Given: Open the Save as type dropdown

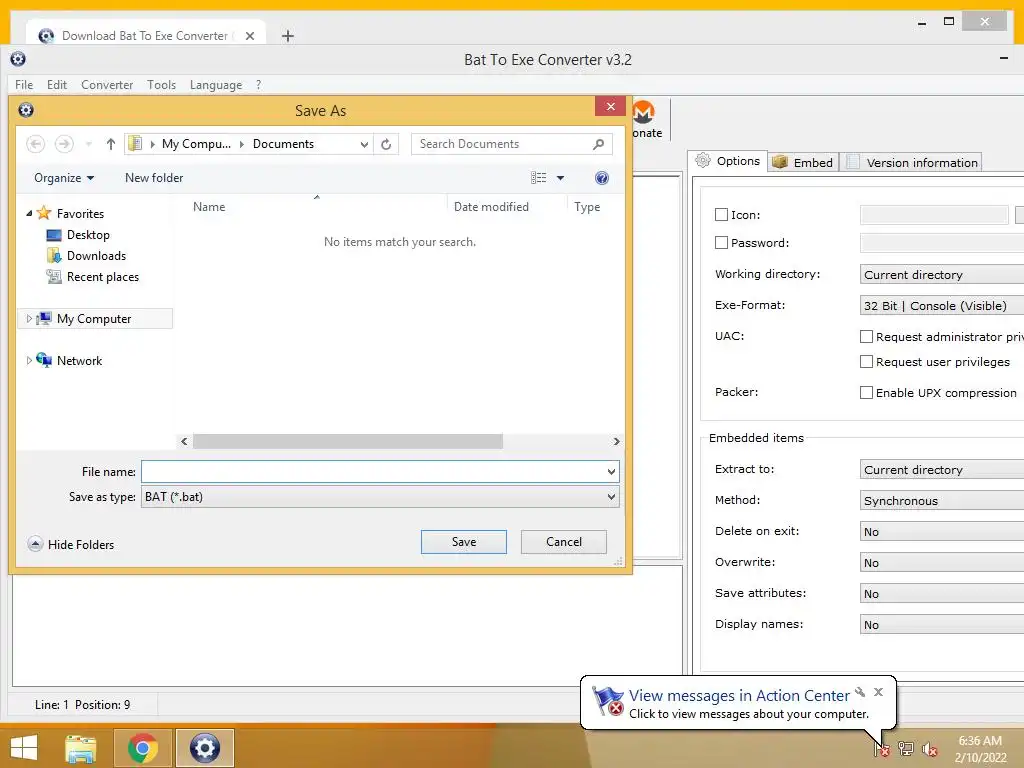Looking at the screenshot, I should coord(380,497).
